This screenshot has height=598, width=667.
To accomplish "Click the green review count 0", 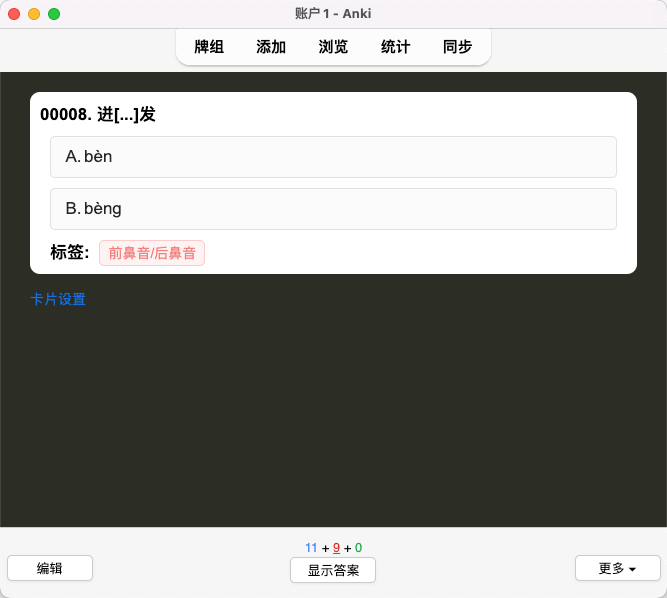I will coord(358,547).
